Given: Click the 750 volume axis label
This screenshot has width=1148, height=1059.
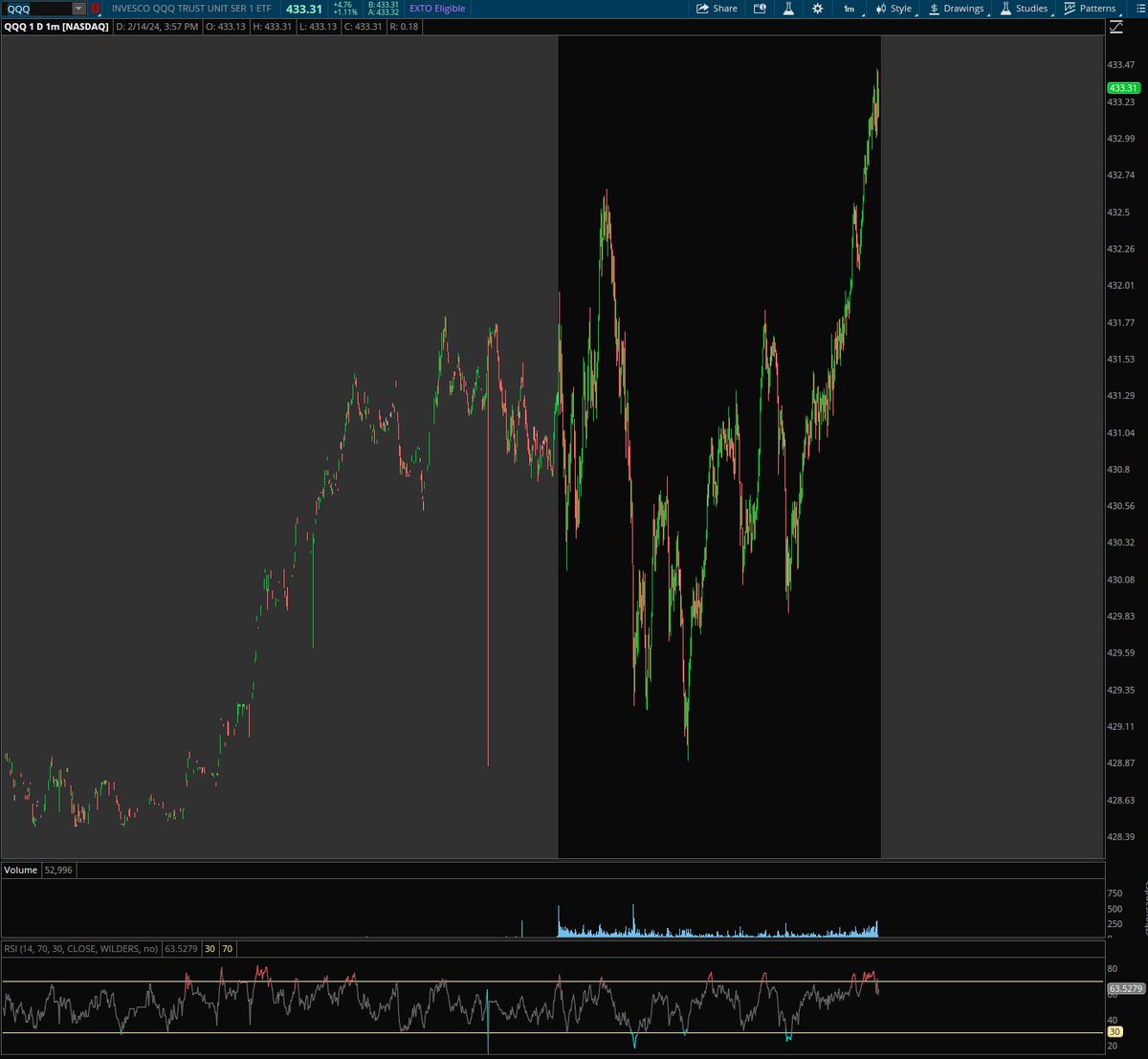Looking at the screenshot, I should (1115, 893).
